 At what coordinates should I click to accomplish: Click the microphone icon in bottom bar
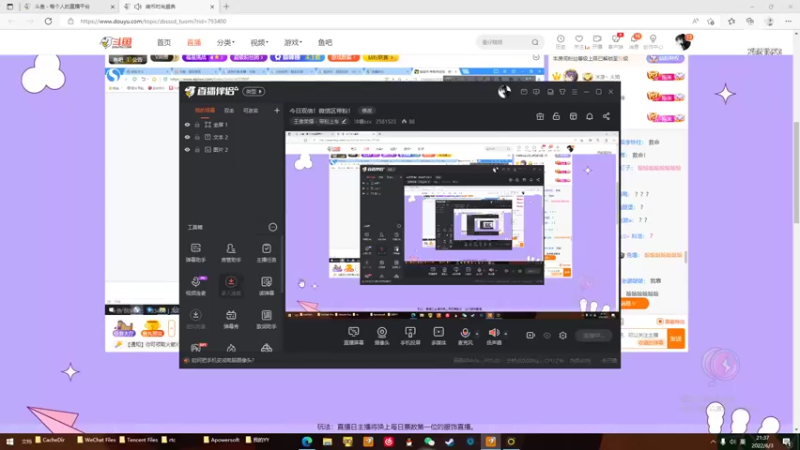[x=465, y=333]
